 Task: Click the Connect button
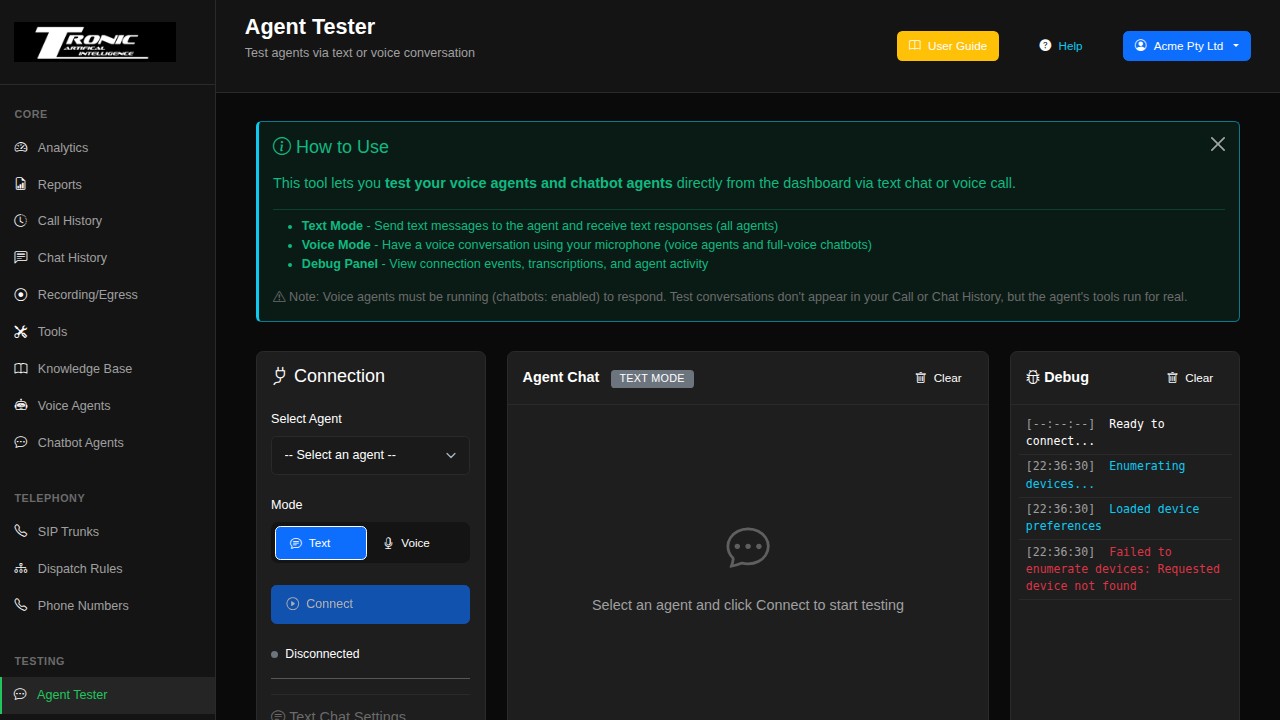coord(370,604)
